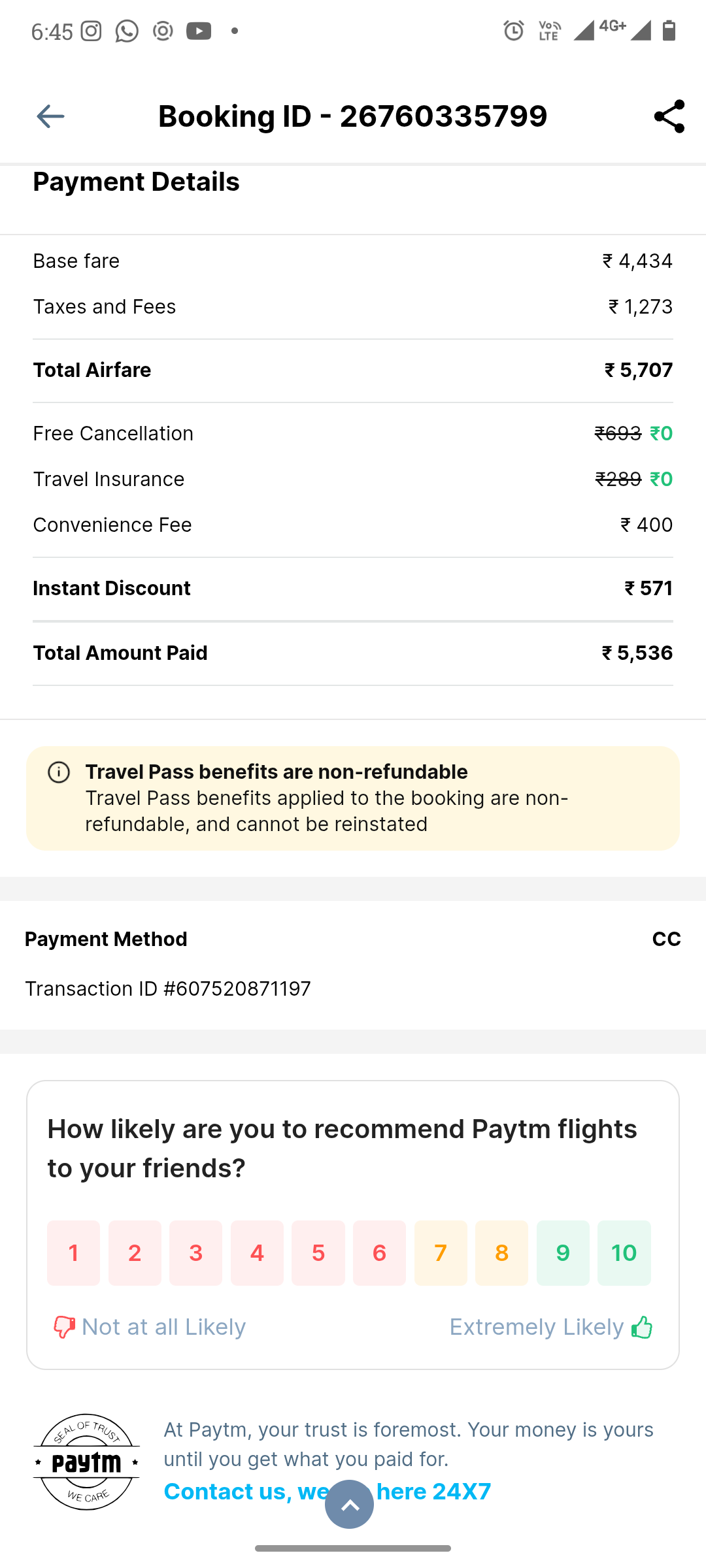Image resolution: width=706 pixels, height=1568 pixels.
Task: Pick rating 9 on the scale
Action: [563, 1252]
